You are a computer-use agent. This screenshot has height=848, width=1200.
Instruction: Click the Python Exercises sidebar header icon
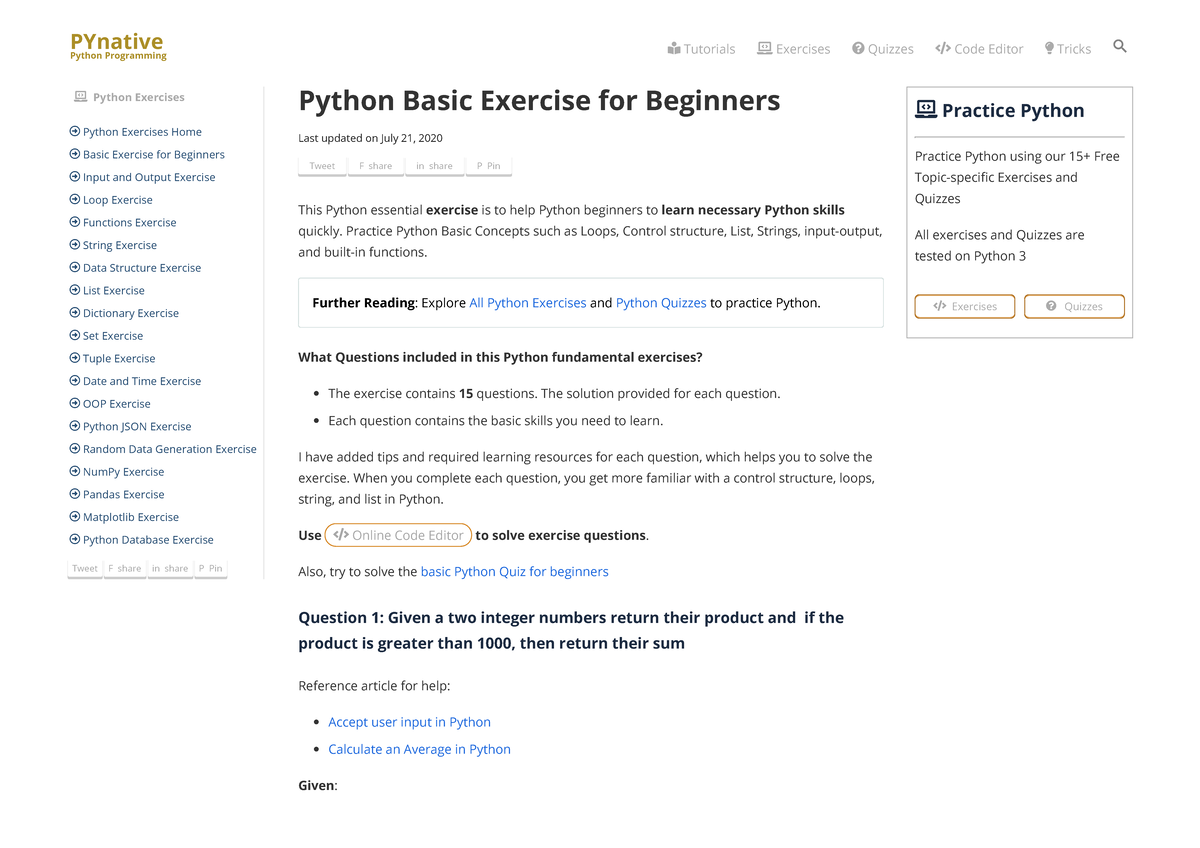click(x=80, y=96)
